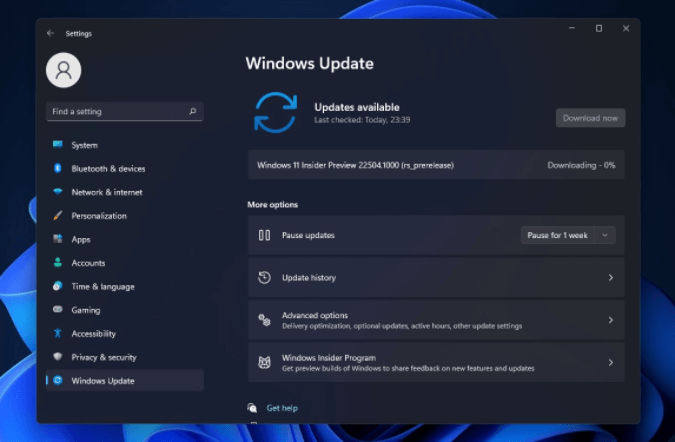Click the Windows Update sidebar icon
Viewport: 675px width, 442px height.
pos(58,380)
